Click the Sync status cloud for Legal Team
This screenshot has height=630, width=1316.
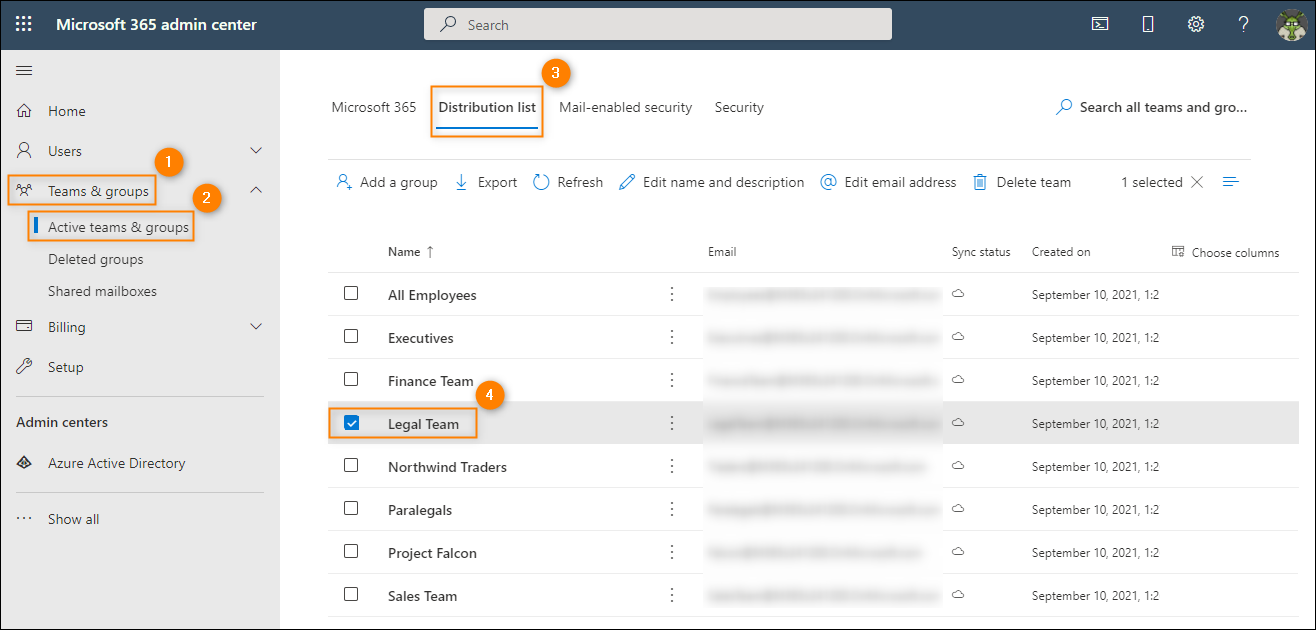pyautogui.click(x=958, y=423)
